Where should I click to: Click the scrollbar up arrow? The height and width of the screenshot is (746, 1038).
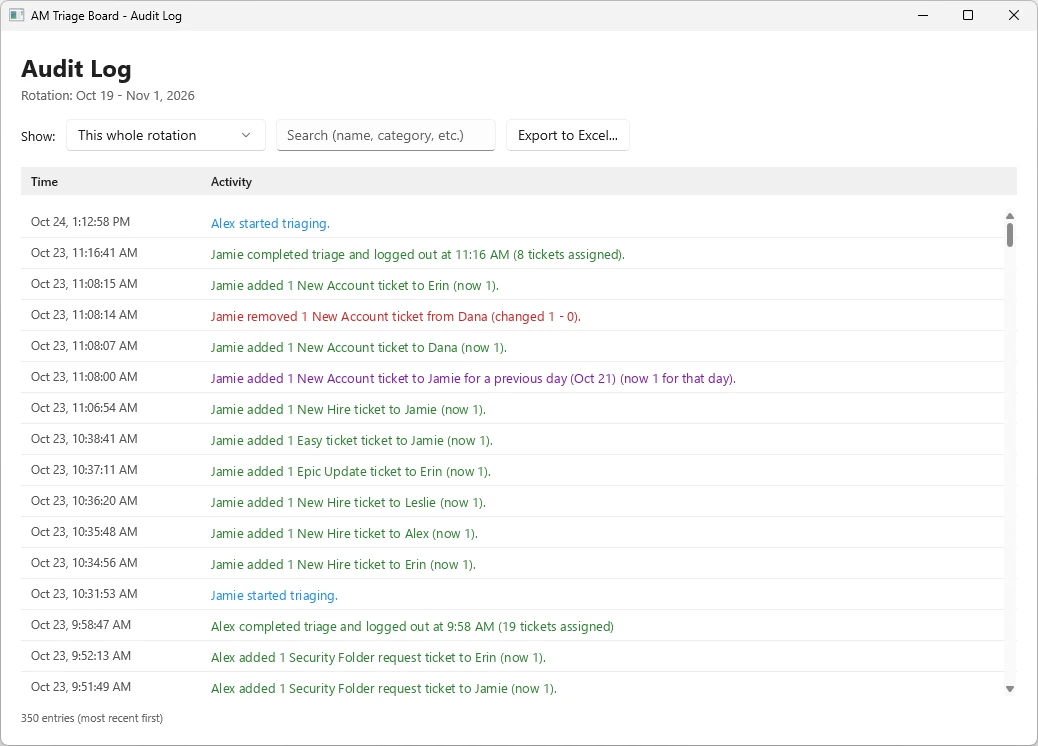(x=1010, y=216)
